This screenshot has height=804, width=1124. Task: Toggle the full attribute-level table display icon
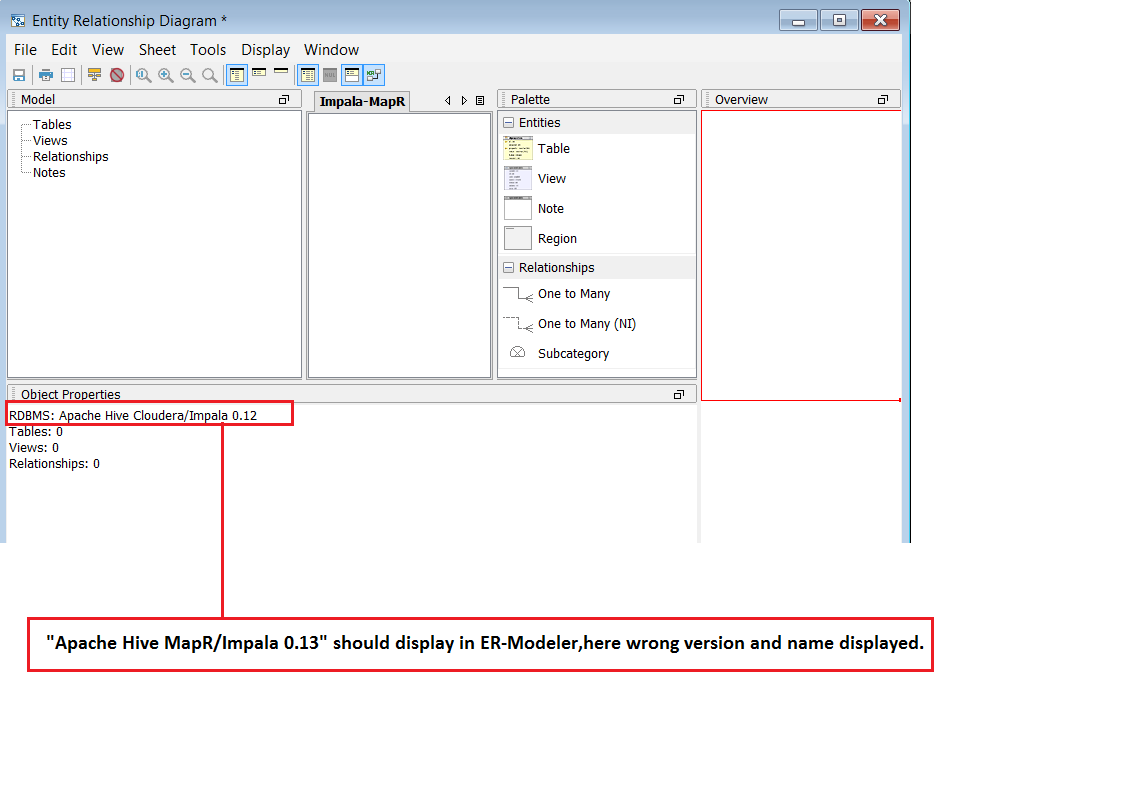pyautogui.click(x=237, y=75)
